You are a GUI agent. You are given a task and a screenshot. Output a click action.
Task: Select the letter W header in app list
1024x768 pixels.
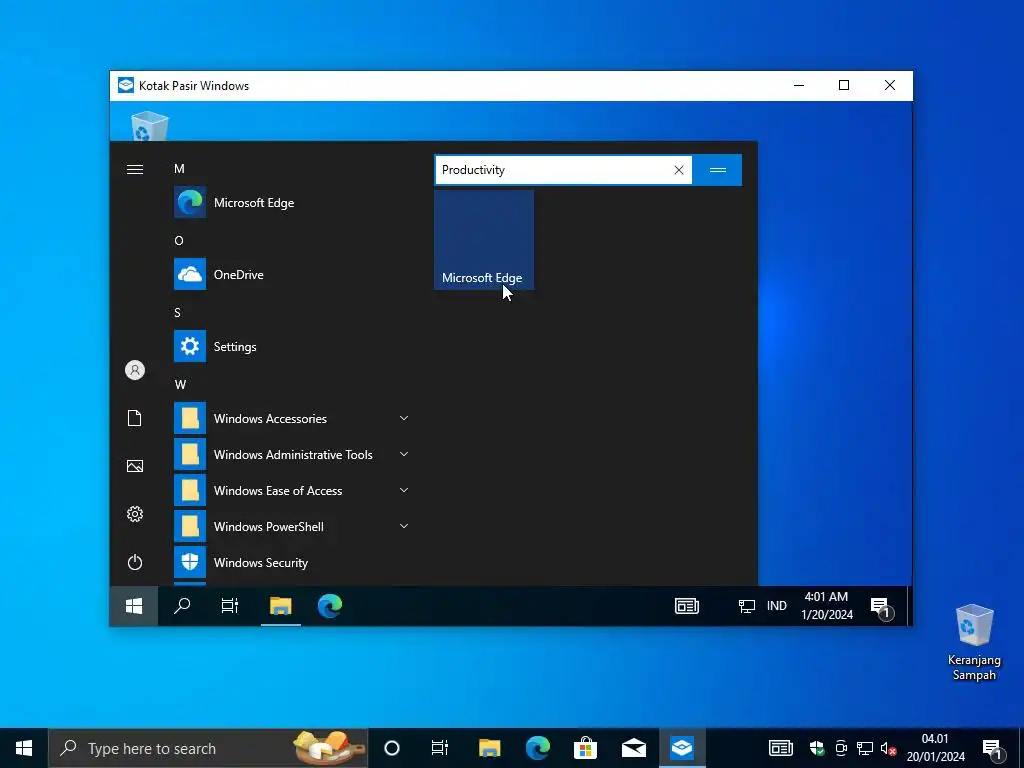(180, 385)
